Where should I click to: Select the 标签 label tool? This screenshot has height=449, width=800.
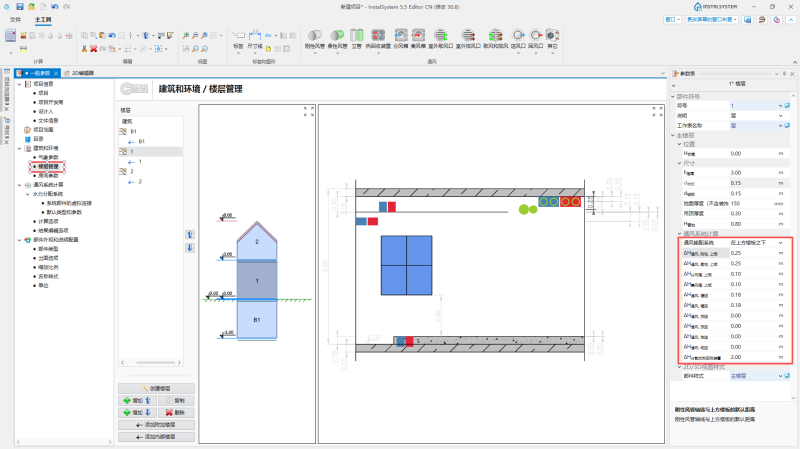point(238,40)
